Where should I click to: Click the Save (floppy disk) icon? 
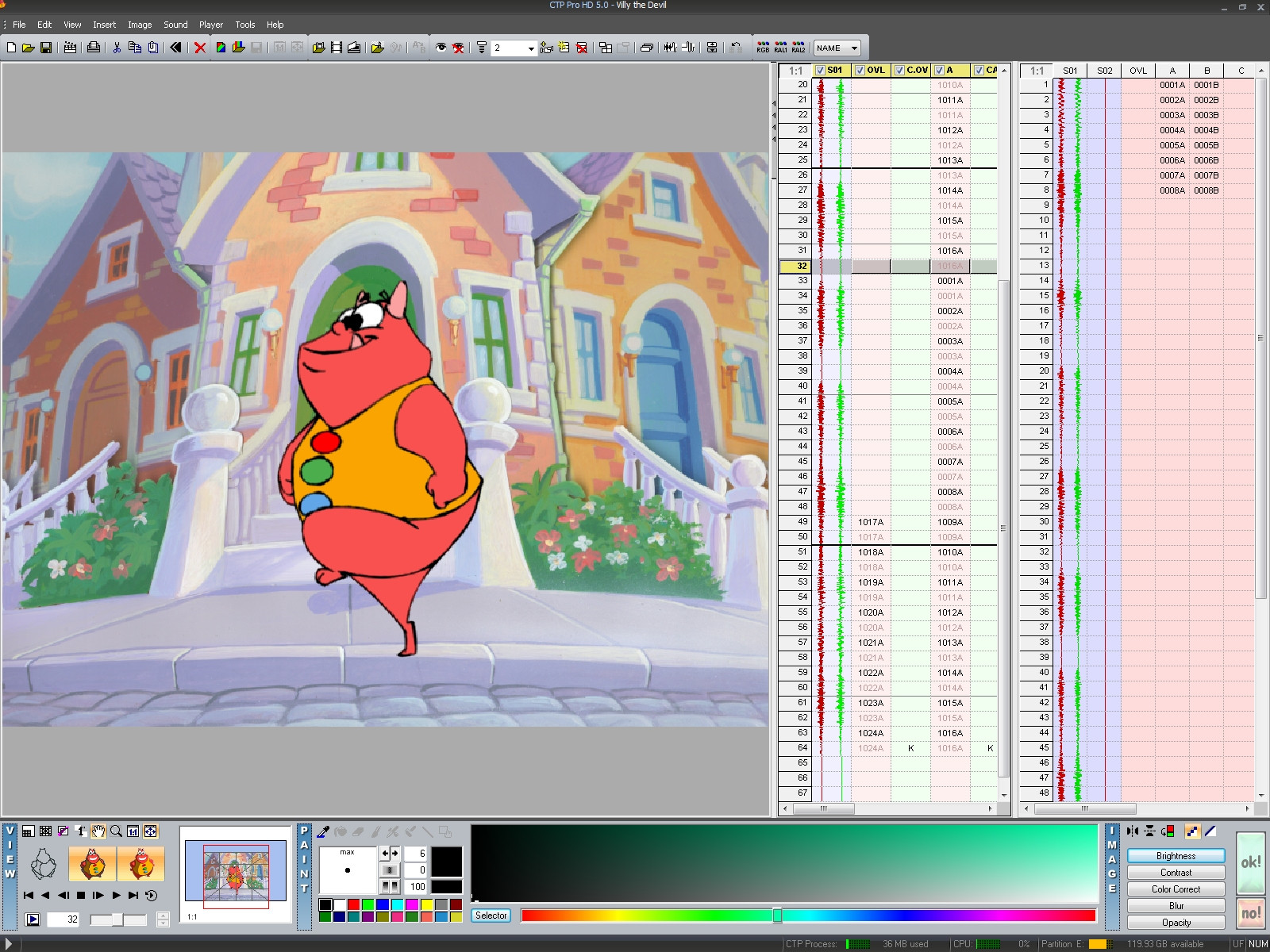46,48
